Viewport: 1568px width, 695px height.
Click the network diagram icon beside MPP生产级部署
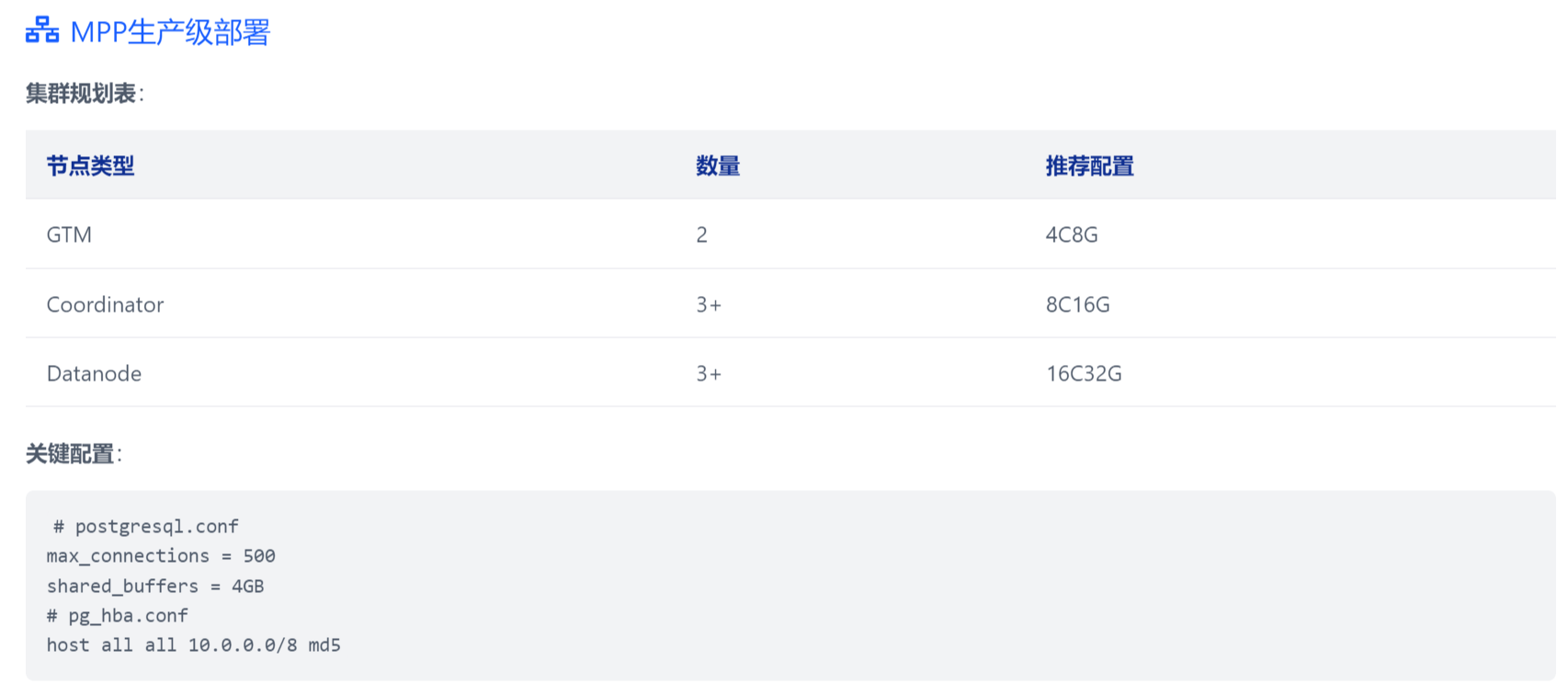[42, 30]
